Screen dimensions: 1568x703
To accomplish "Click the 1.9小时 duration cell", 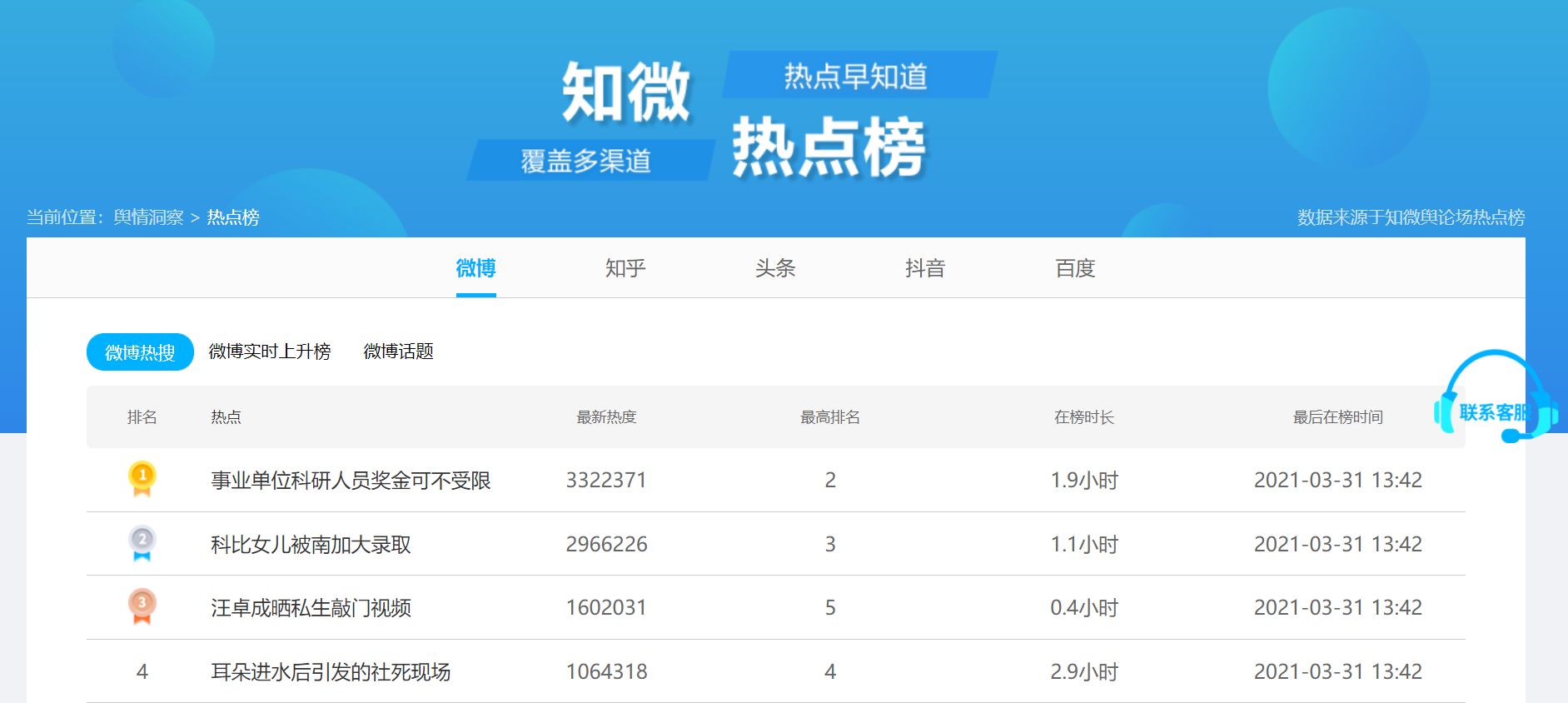I will tap(1084, 481).
